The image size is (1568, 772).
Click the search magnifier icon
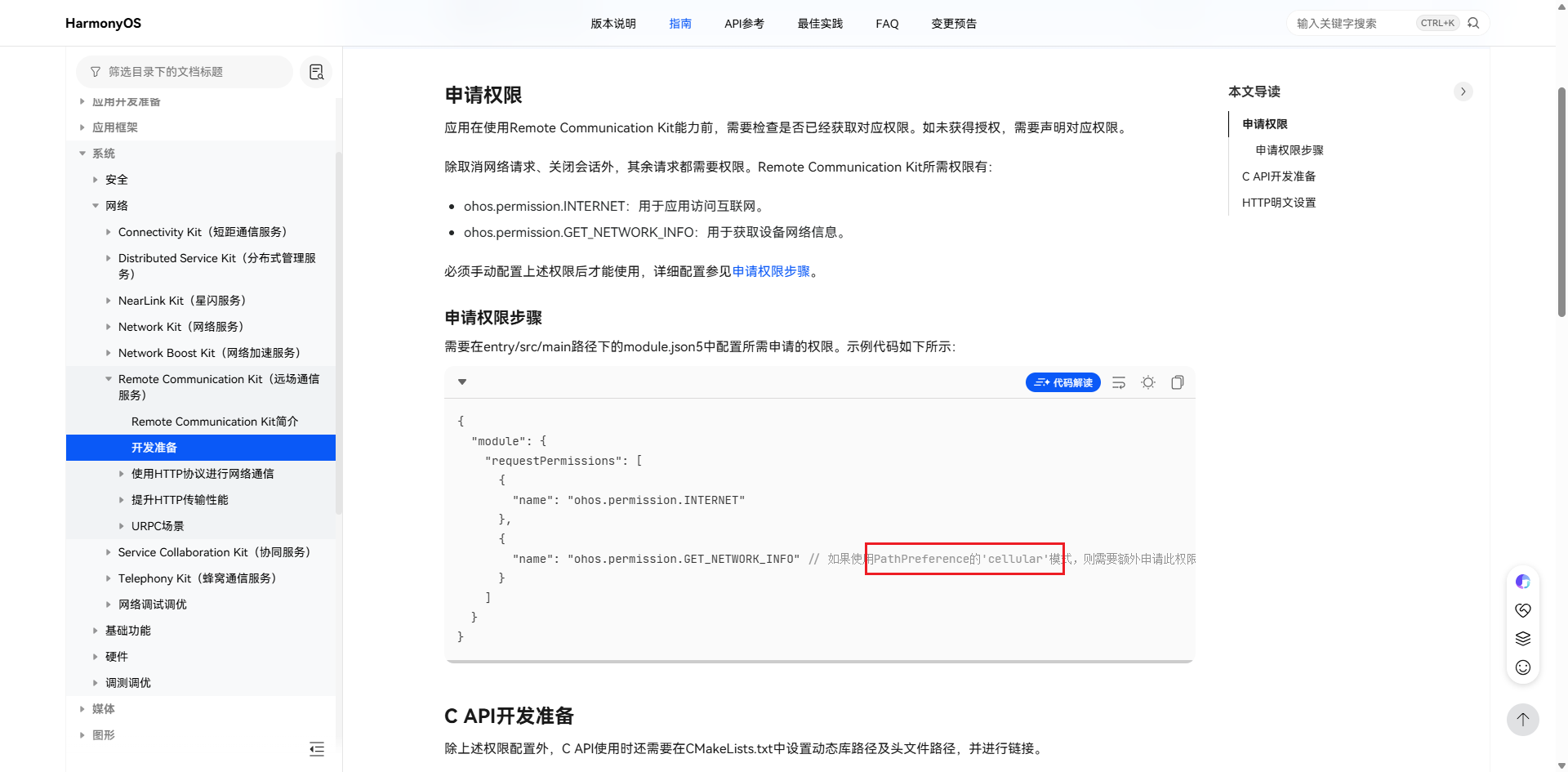coord(1473,23)
